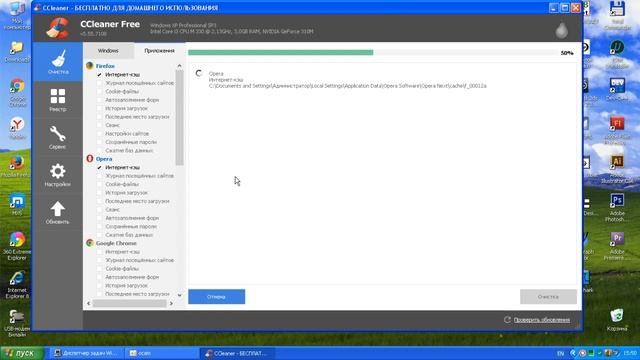Check Firefox Настройки сайтов checkbox
This screenshot has height=360, width=640.
pos(100,133)
